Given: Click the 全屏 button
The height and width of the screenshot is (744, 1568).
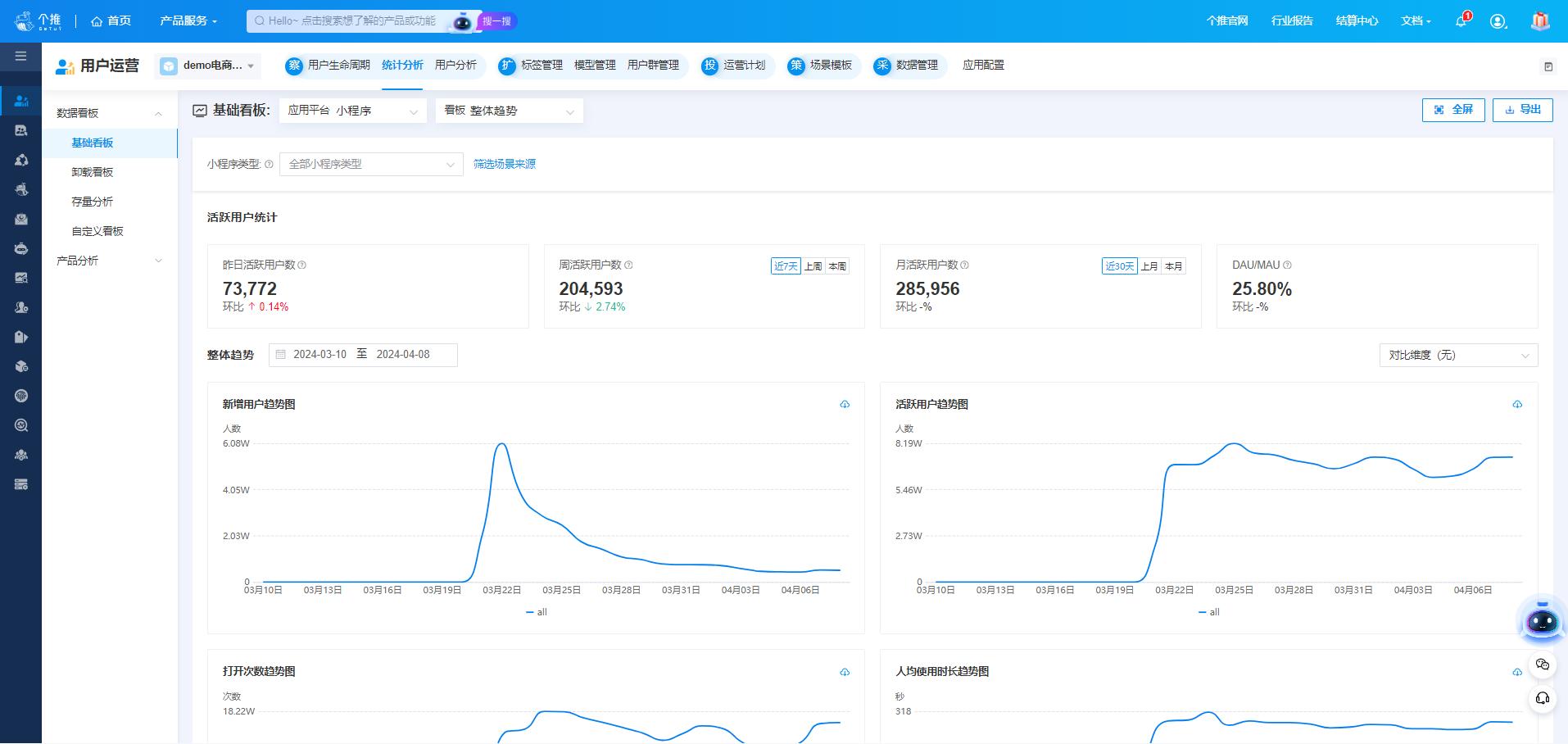Looking at the screenshot, I should pyautogui.click(x=1453, y=110).
